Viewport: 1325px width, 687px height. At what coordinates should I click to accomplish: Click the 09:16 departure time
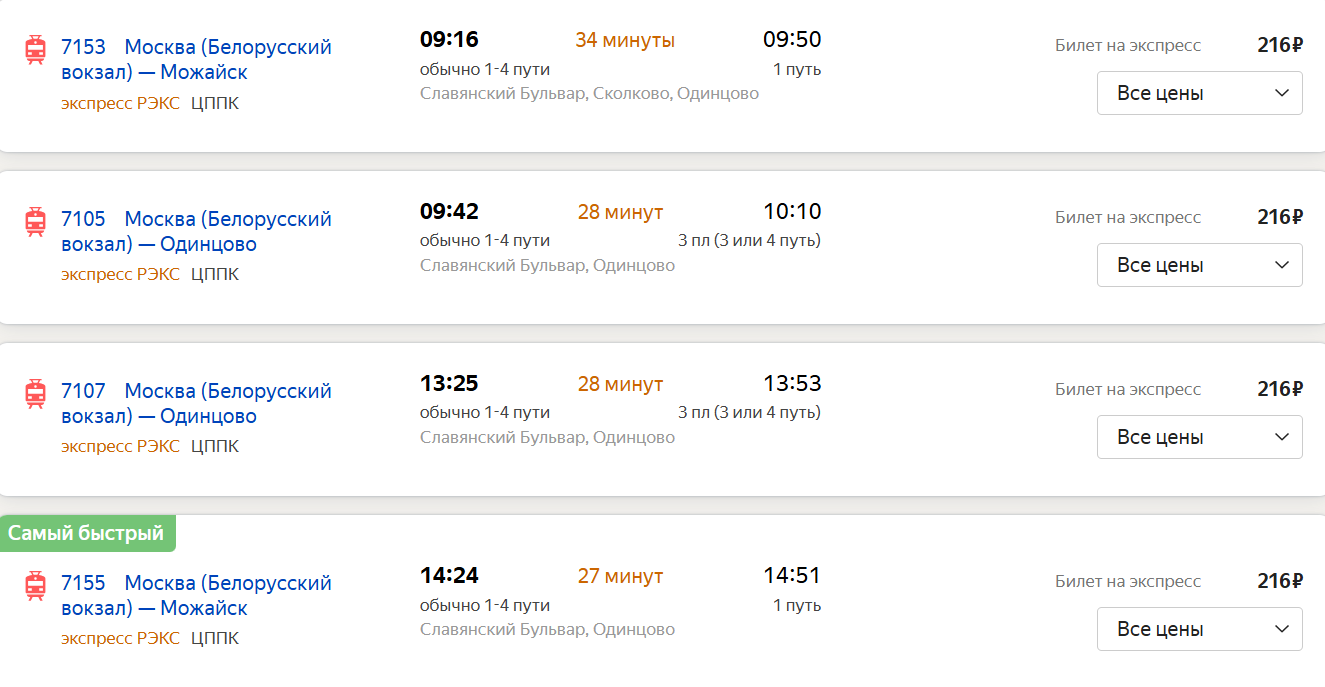point(449,40)
